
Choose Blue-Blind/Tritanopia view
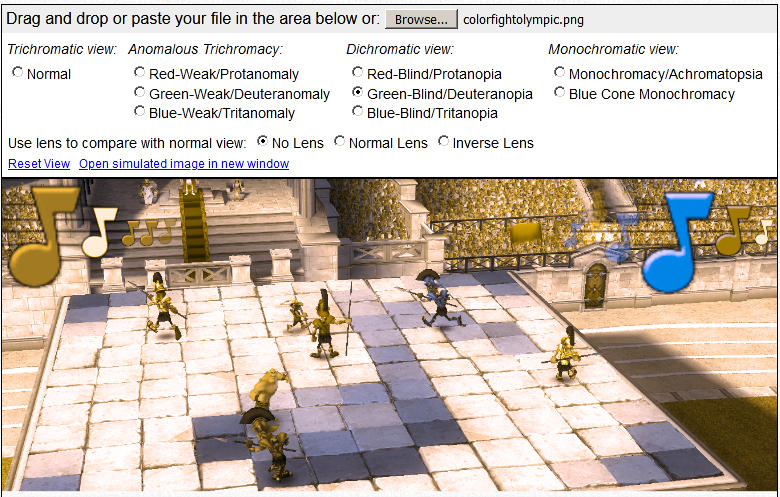point(357,111)
